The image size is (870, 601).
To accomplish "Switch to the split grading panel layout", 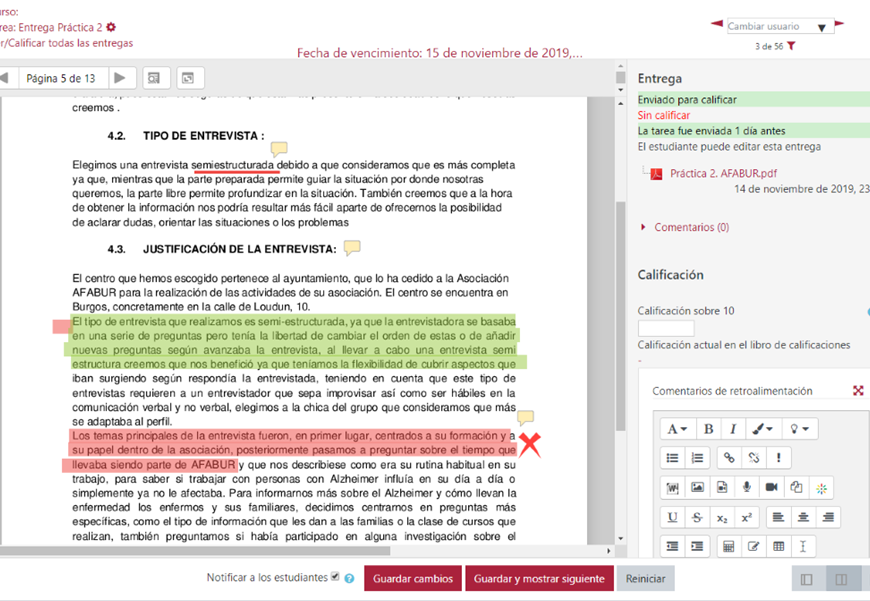I will (x=842, y=579).
